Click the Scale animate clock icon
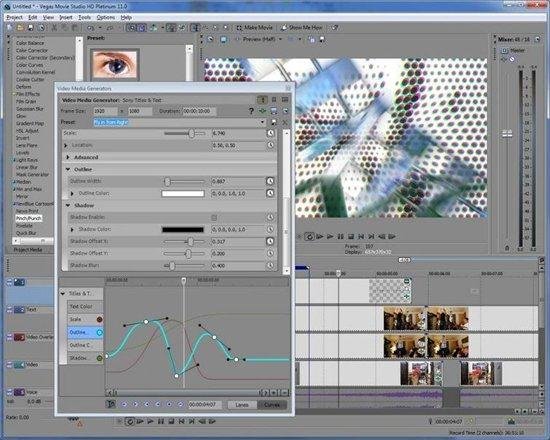Screen dimensions: 550x440 coord(270,133)
